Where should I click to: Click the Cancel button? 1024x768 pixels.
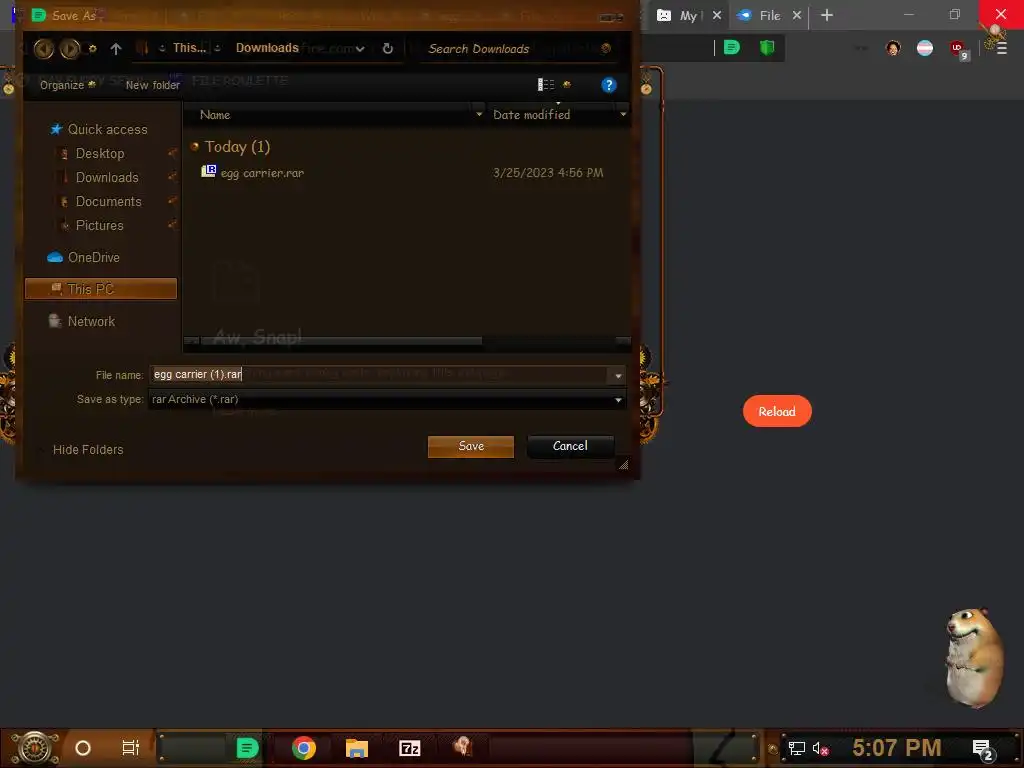(570, 446)
